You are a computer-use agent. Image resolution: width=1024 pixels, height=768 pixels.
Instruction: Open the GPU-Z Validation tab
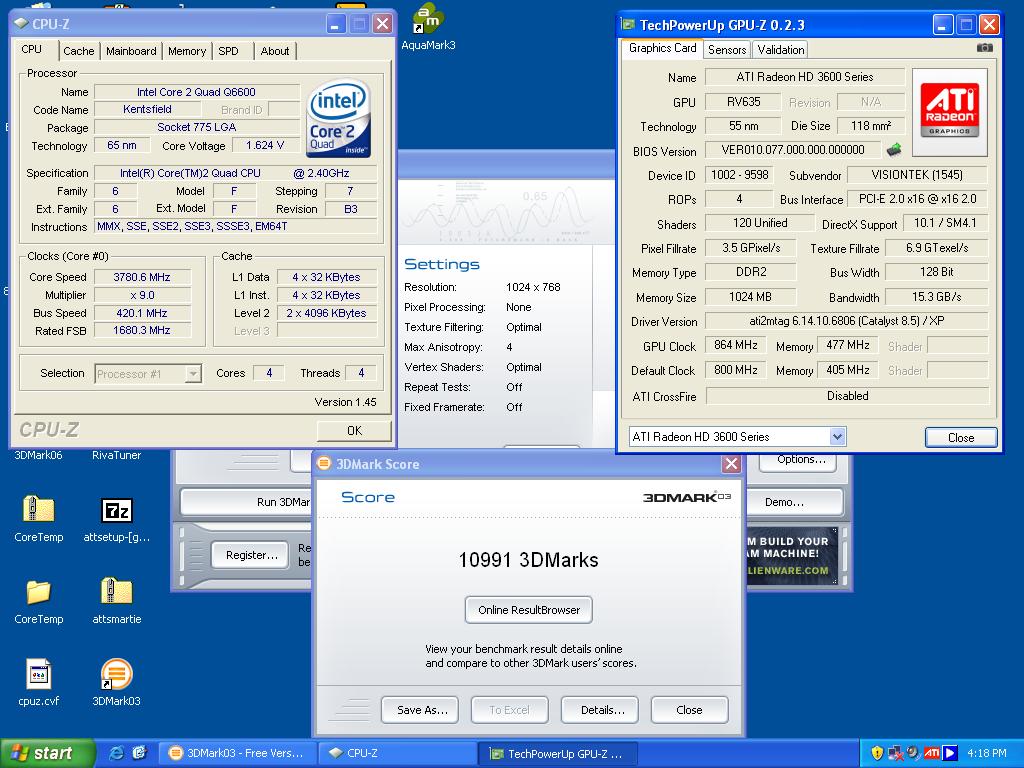[780, 50]
